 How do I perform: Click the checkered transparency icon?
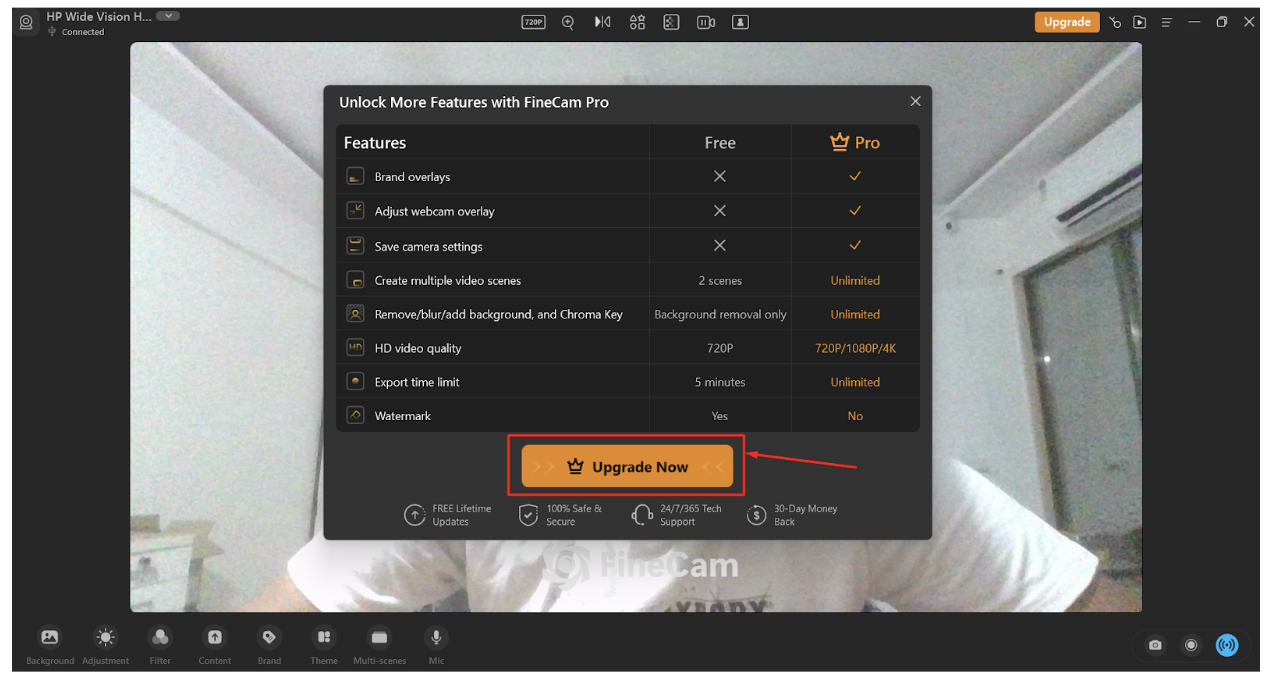pyautogui.click(x=671, y=22)
